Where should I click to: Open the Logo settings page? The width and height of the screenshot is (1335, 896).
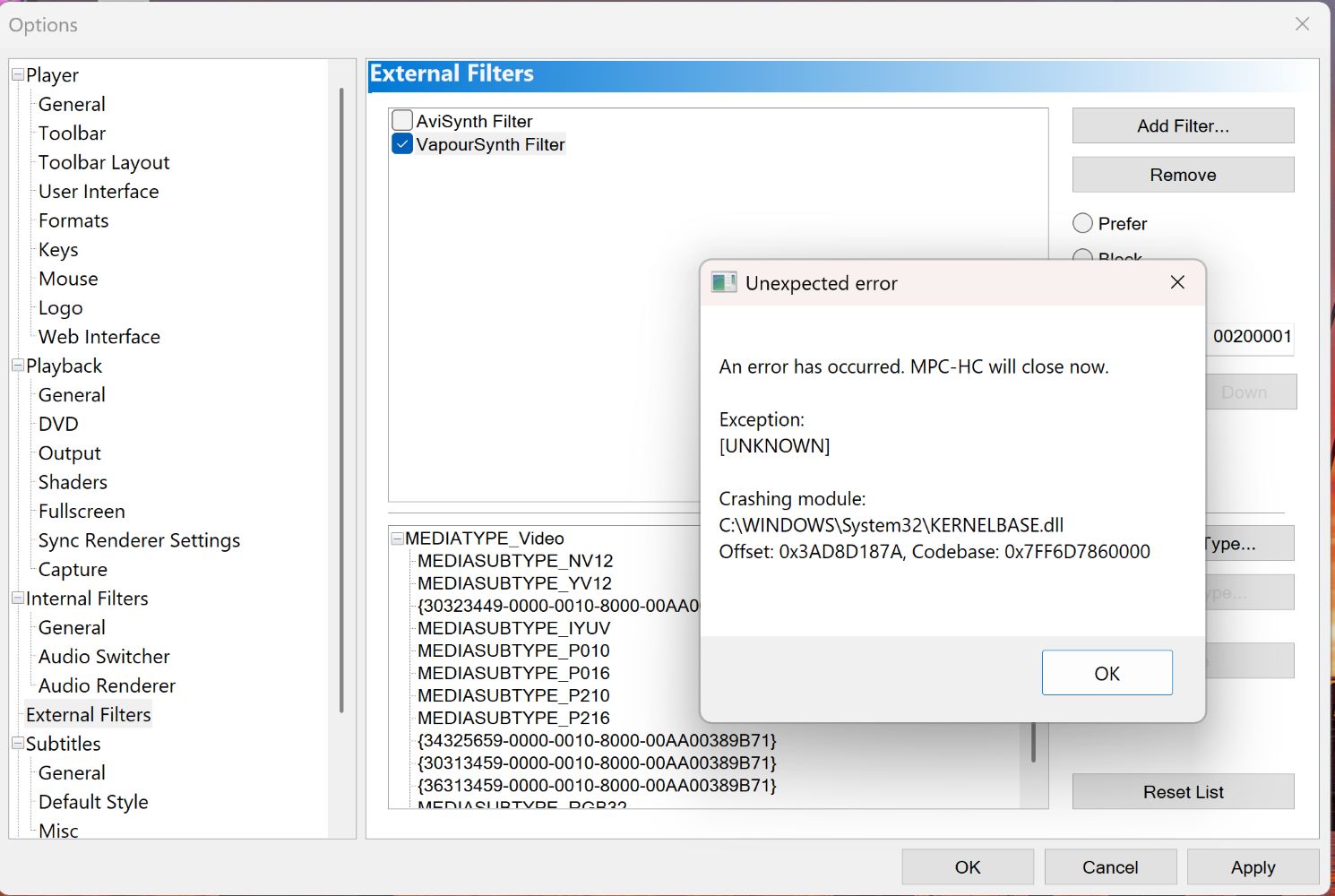60,308
